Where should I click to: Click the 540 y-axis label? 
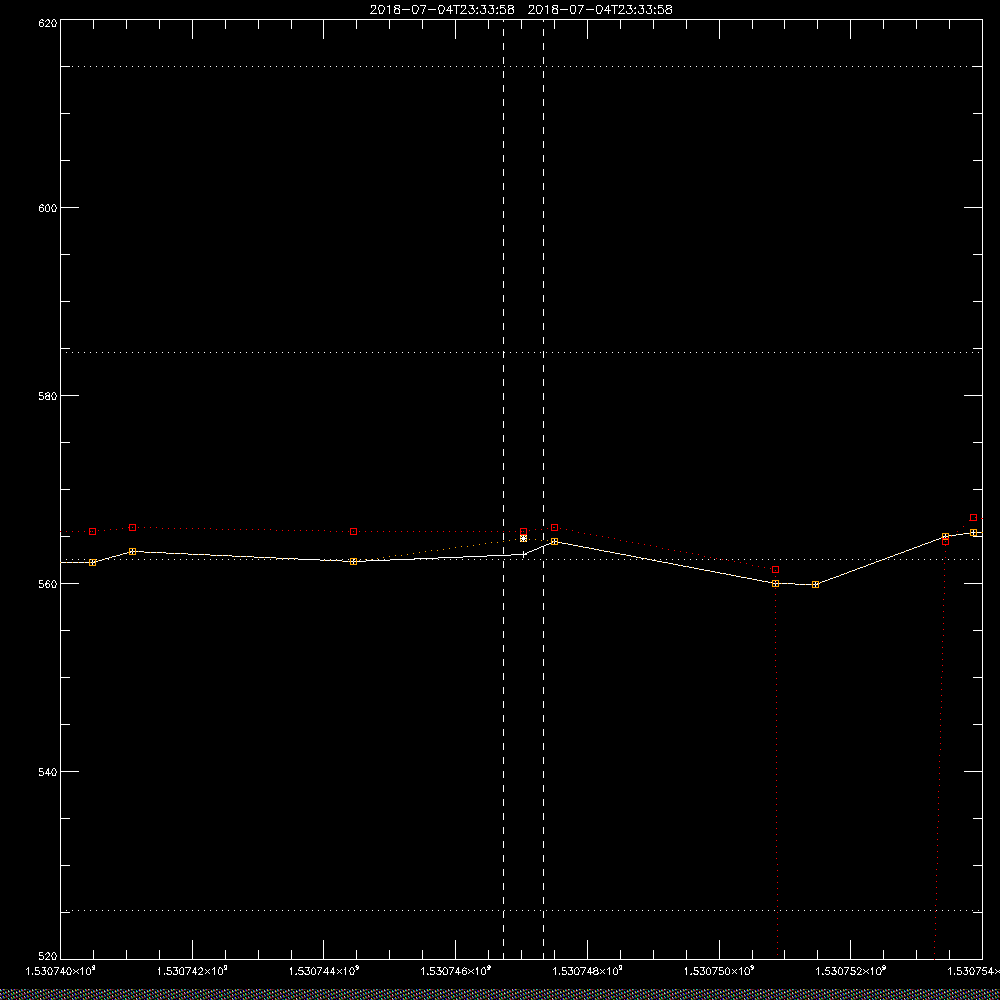click(48, 771)
